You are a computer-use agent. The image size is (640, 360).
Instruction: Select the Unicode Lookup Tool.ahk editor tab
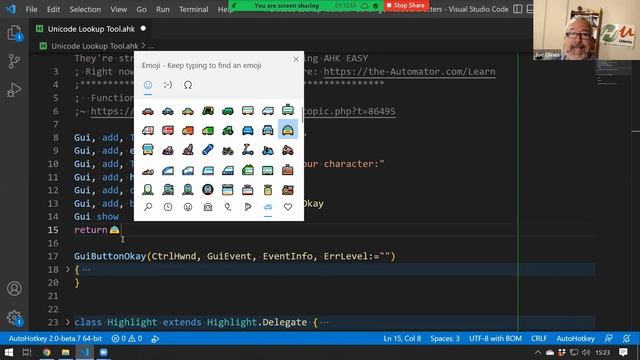tap(91, 29)
